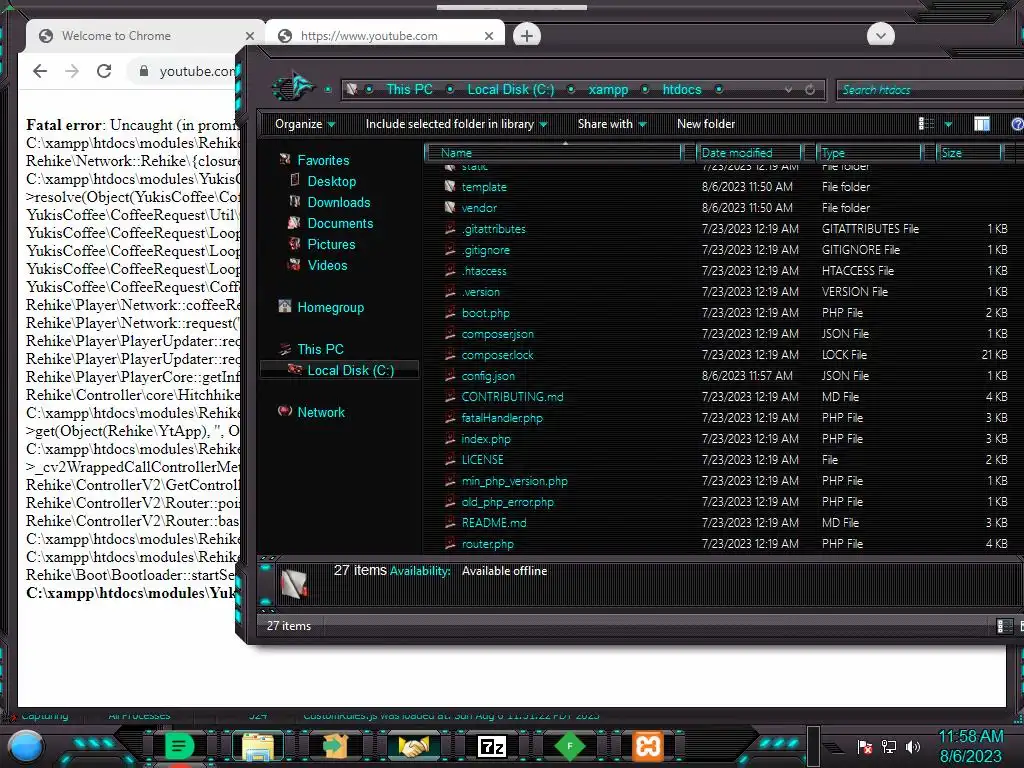Screen dimensions: 1024x768
Task: Click the refresh icon in Explorer address bar
Action: (810, 89)
